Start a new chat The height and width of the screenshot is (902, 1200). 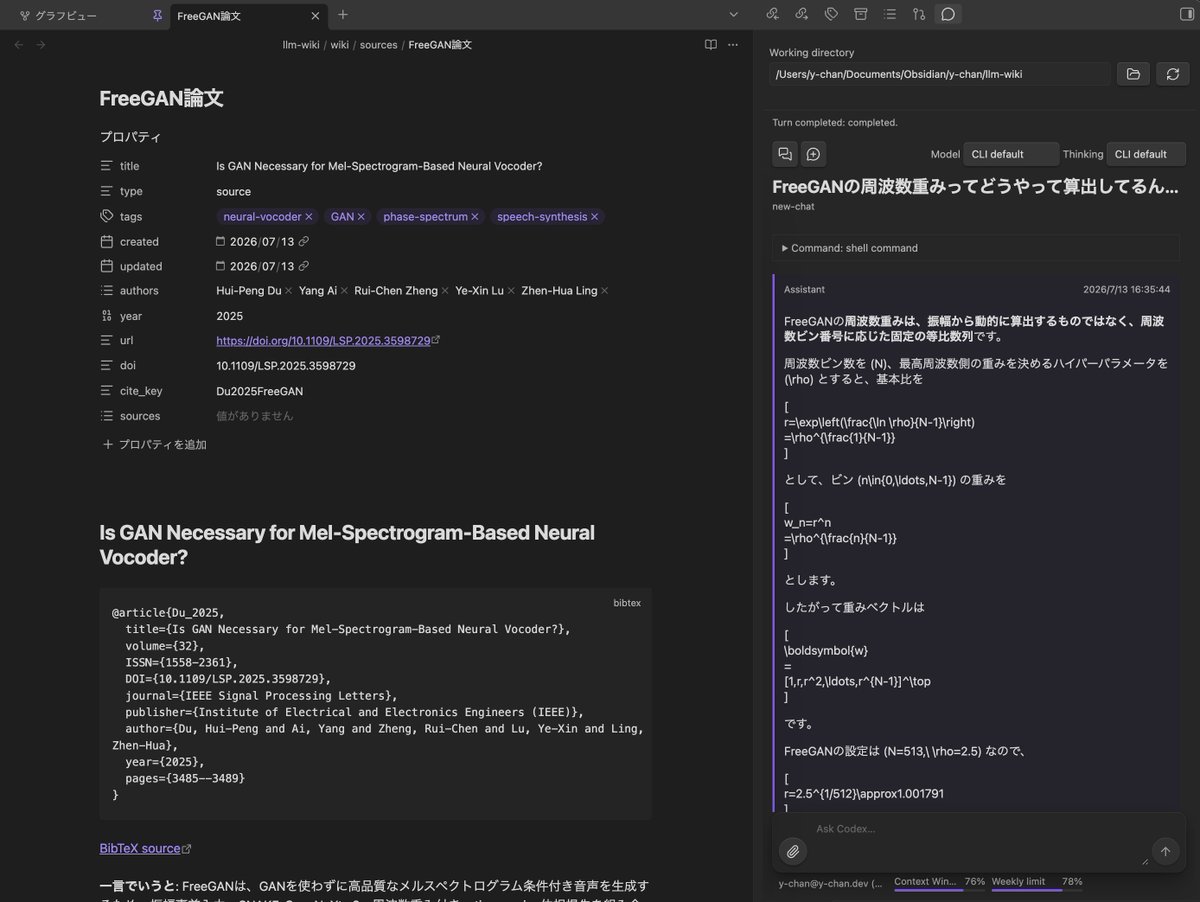[x=813, y=154]
